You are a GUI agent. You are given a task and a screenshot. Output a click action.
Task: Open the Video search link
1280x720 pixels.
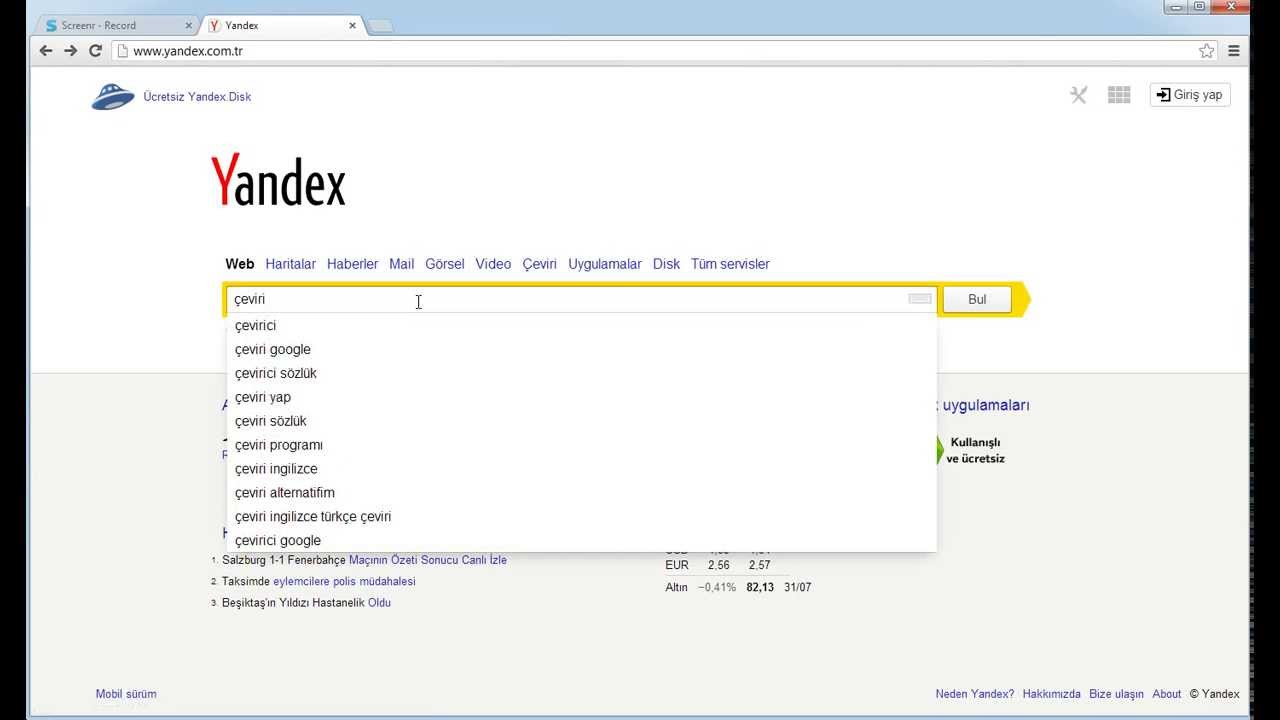tap(493, 264)
